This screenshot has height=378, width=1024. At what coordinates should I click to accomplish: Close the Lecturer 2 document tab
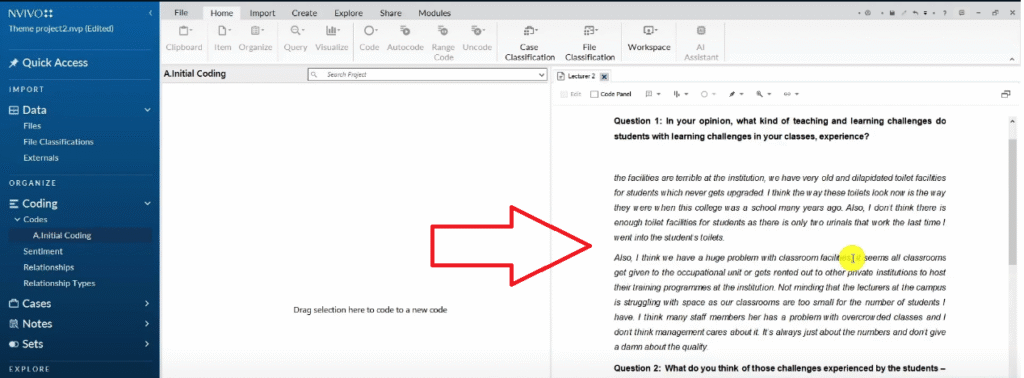pos(604,76)
